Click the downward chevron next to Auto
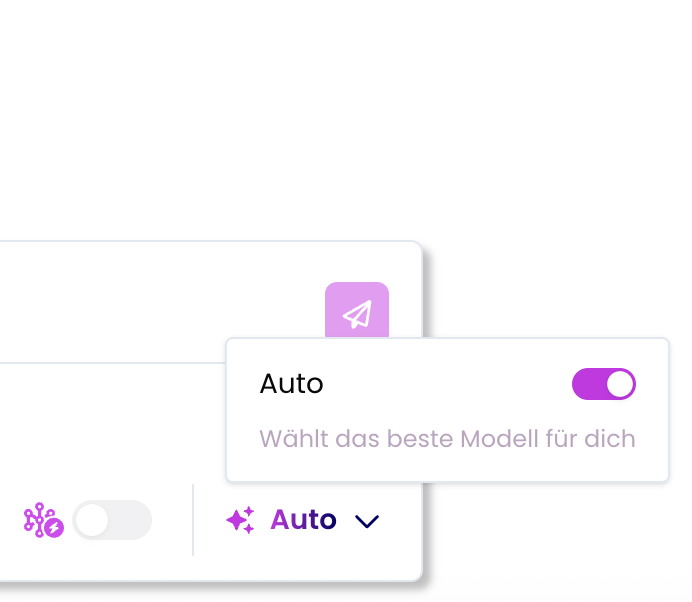The image size is (692, 602). coord(367,521)
